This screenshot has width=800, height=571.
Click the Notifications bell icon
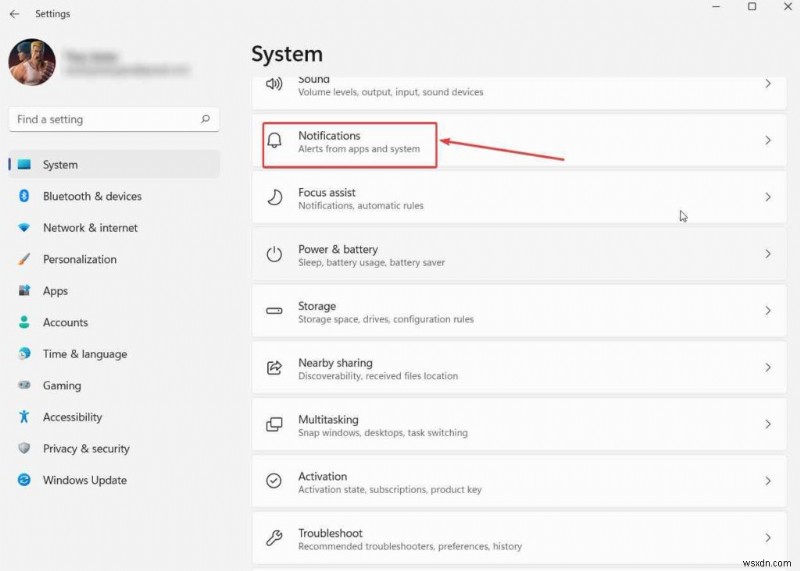click(274, 140)
